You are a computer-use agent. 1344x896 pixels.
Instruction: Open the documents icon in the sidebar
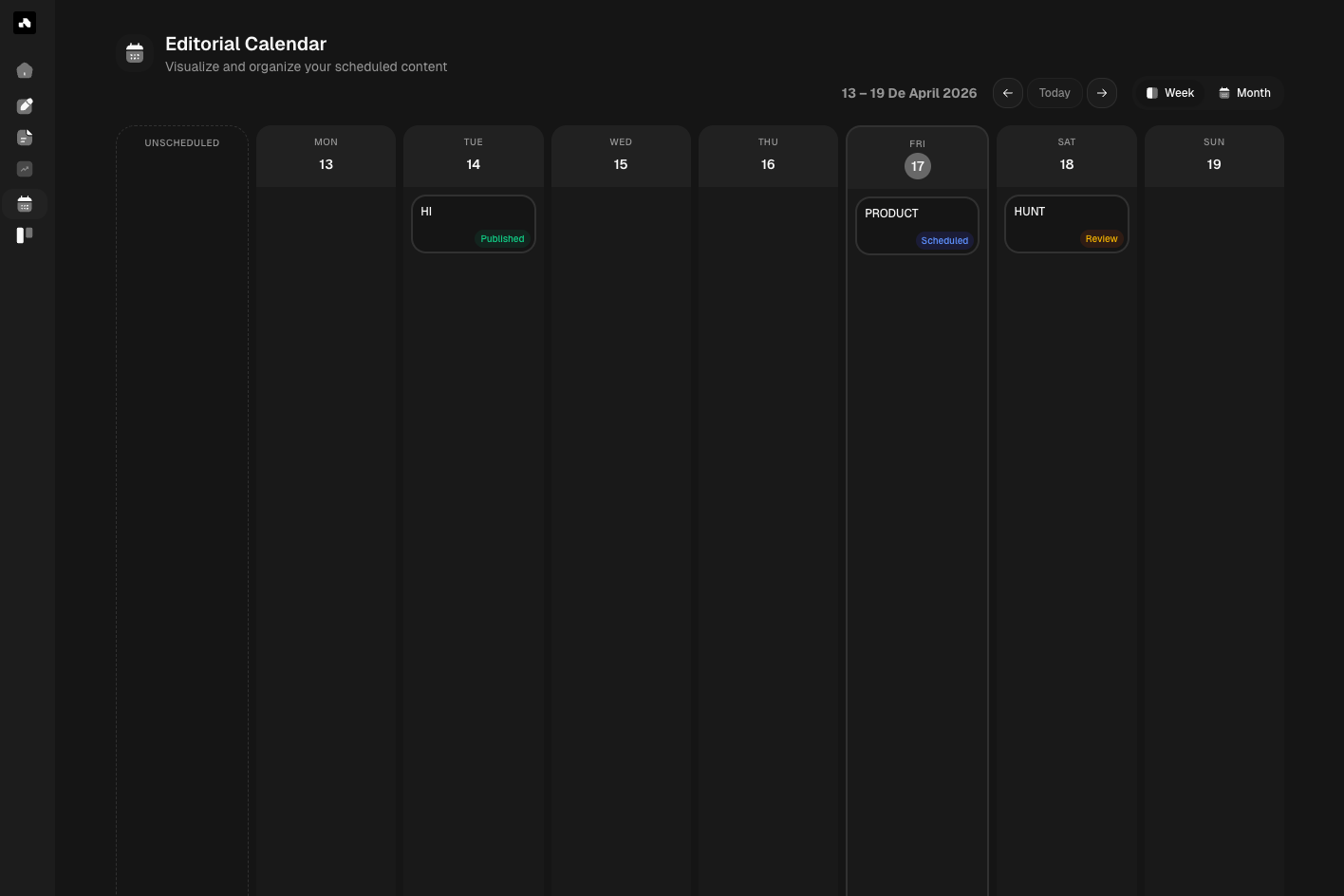[25, 138]
